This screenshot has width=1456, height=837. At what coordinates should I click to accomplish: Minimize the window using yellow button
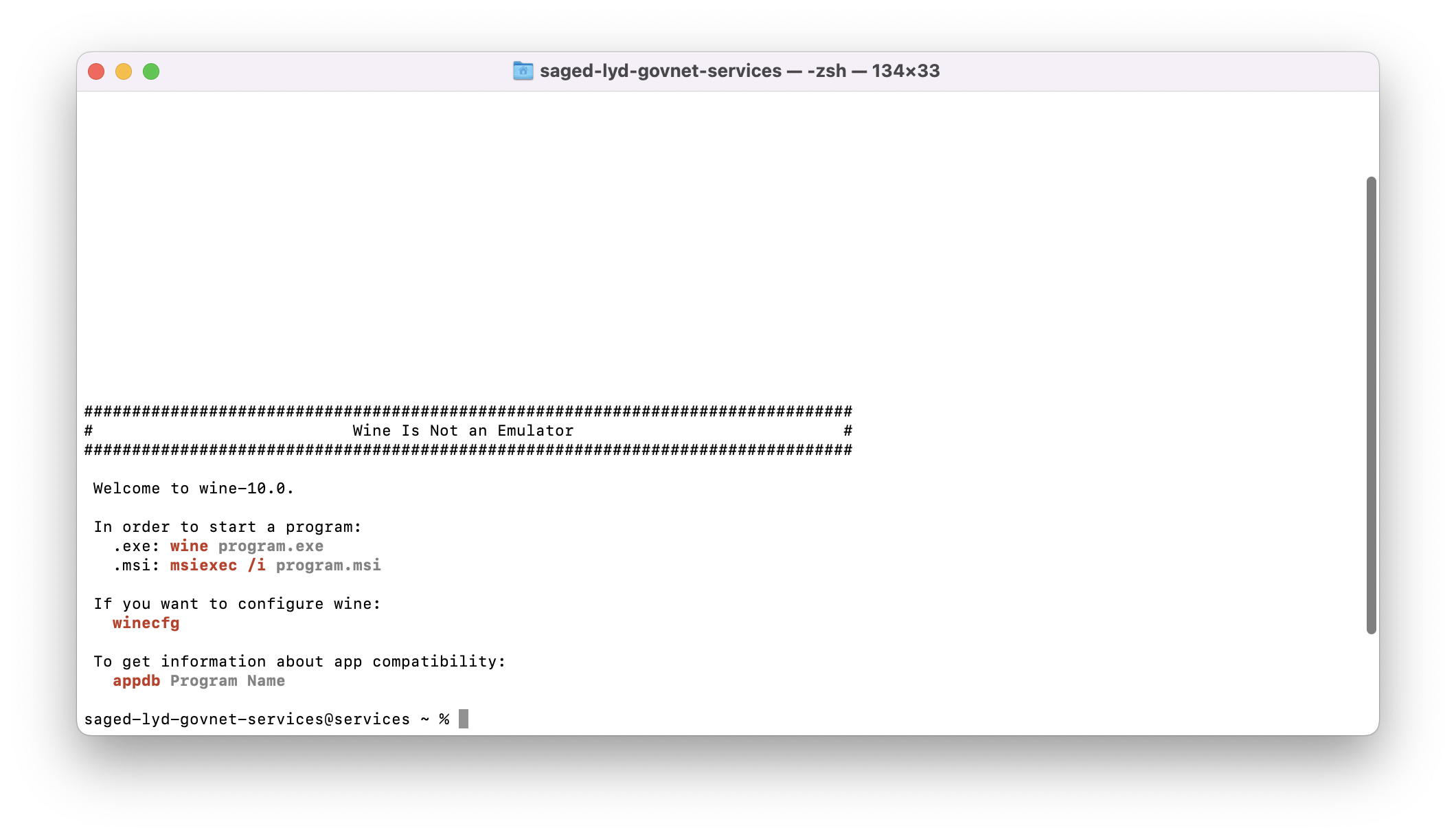[124, 71]
